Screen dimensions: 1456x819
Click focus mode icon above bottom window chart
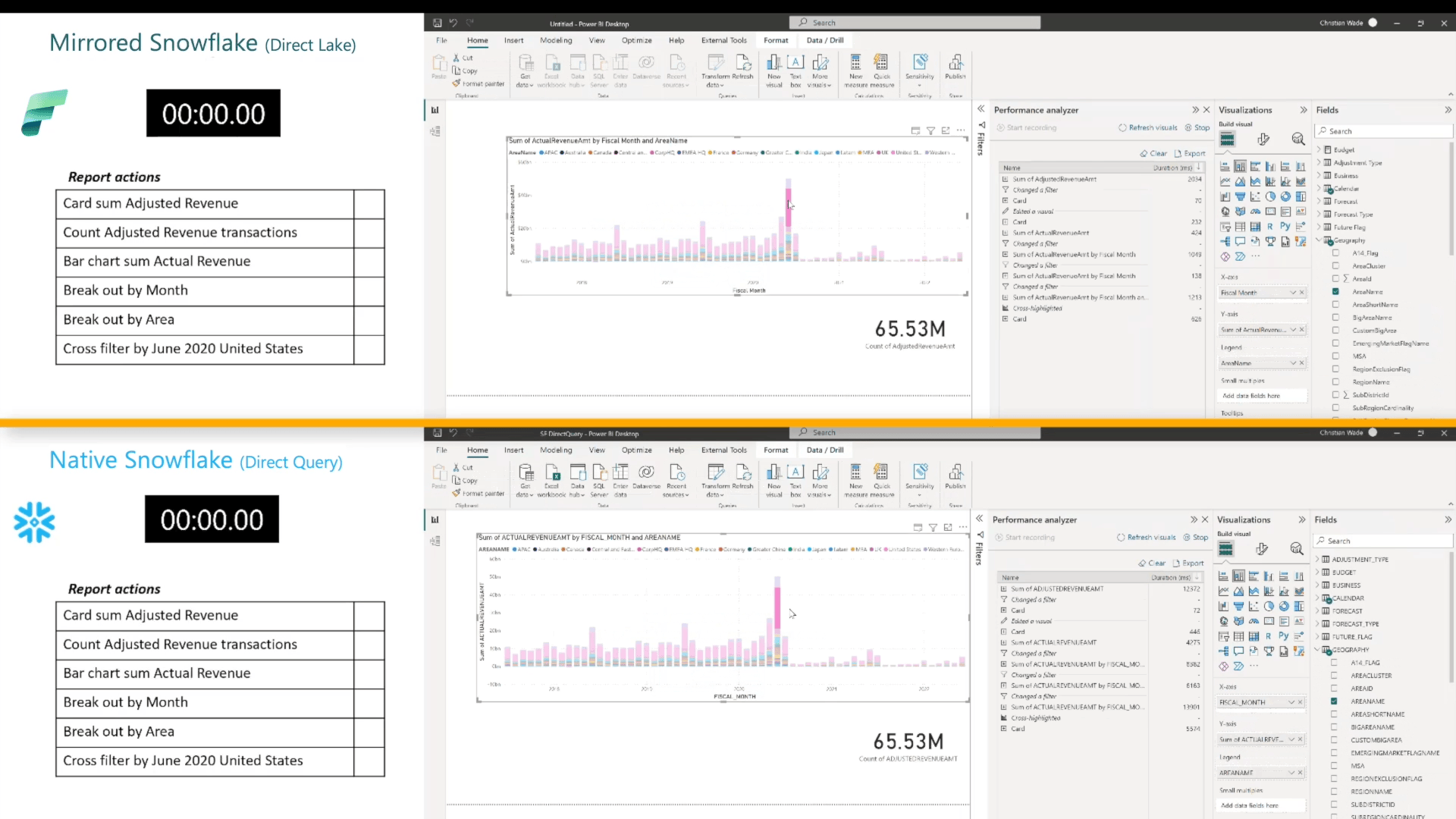tap(948, 527)
